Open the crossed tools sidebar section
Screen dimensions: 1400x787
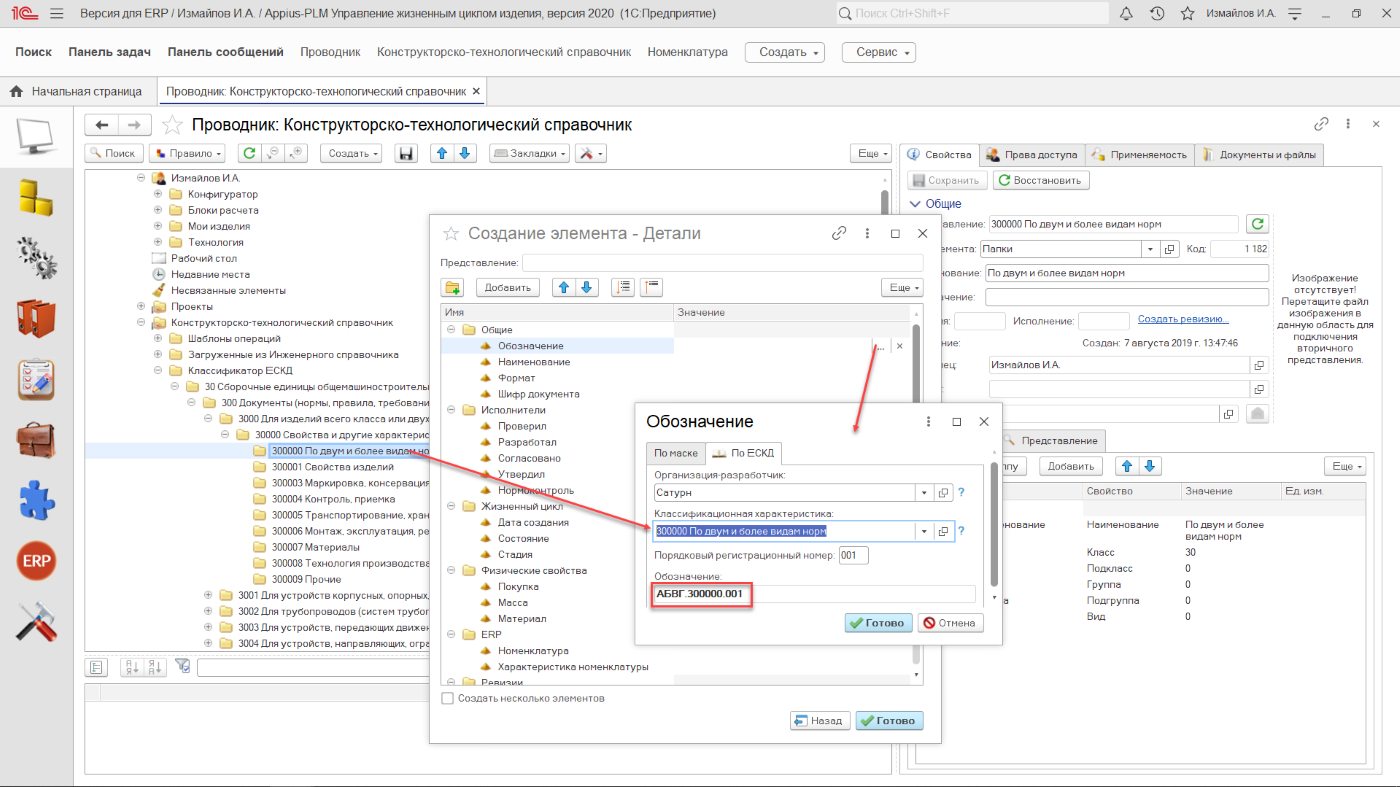pyautogui.click(x=37, y=622)
